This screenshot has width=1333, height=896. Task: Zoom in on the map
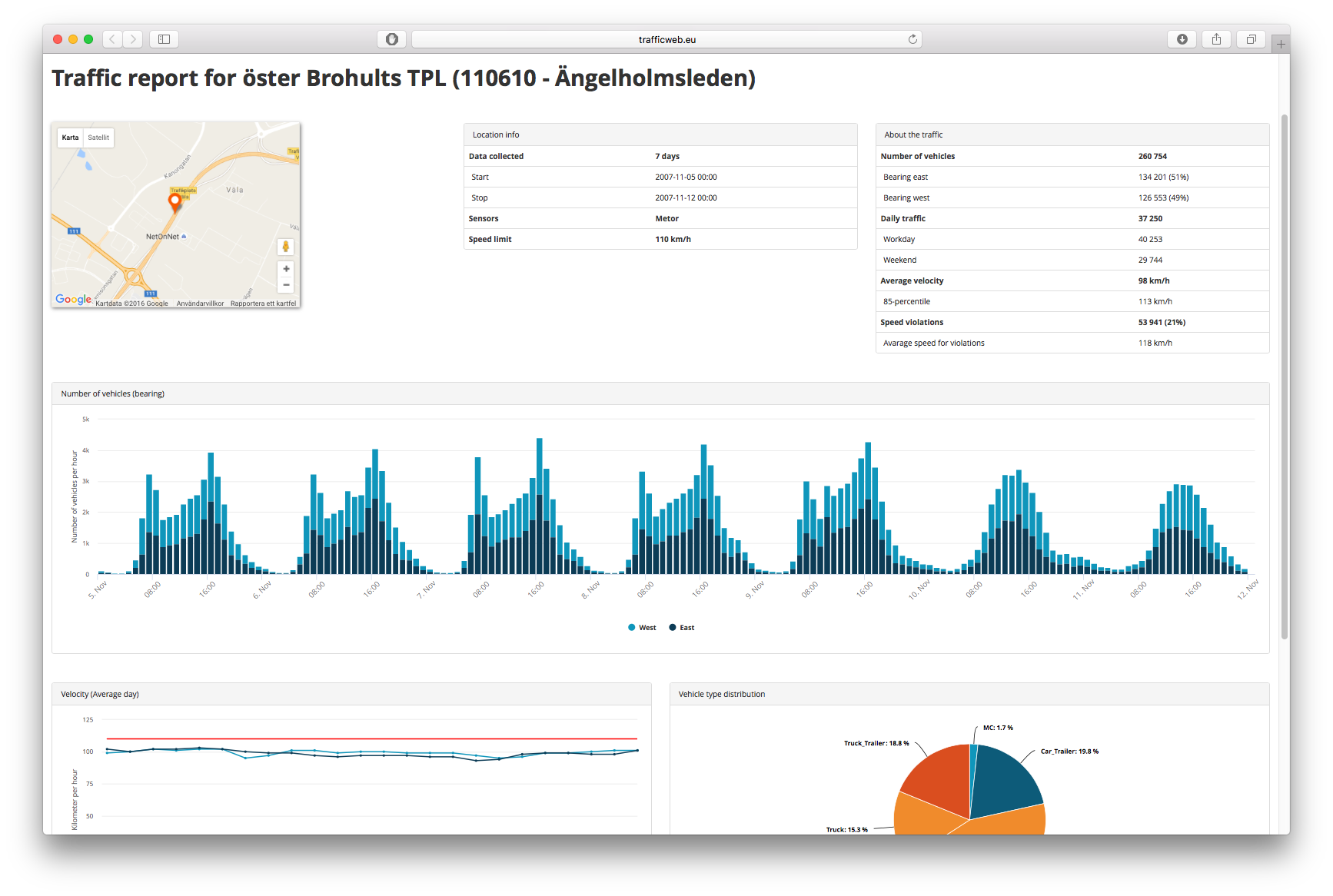coord(285,268)
